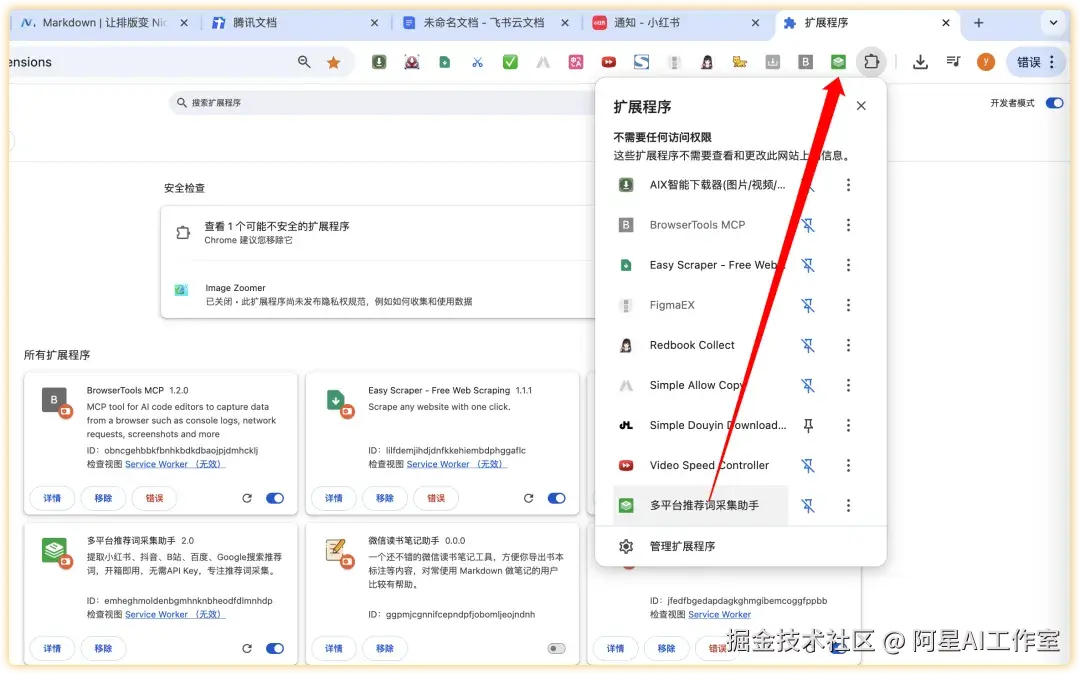The height and width of the screenshot is (674, 1080).
Task: Open a new tab with plus button
Action: pyautogui.click(x=978, y=23)
